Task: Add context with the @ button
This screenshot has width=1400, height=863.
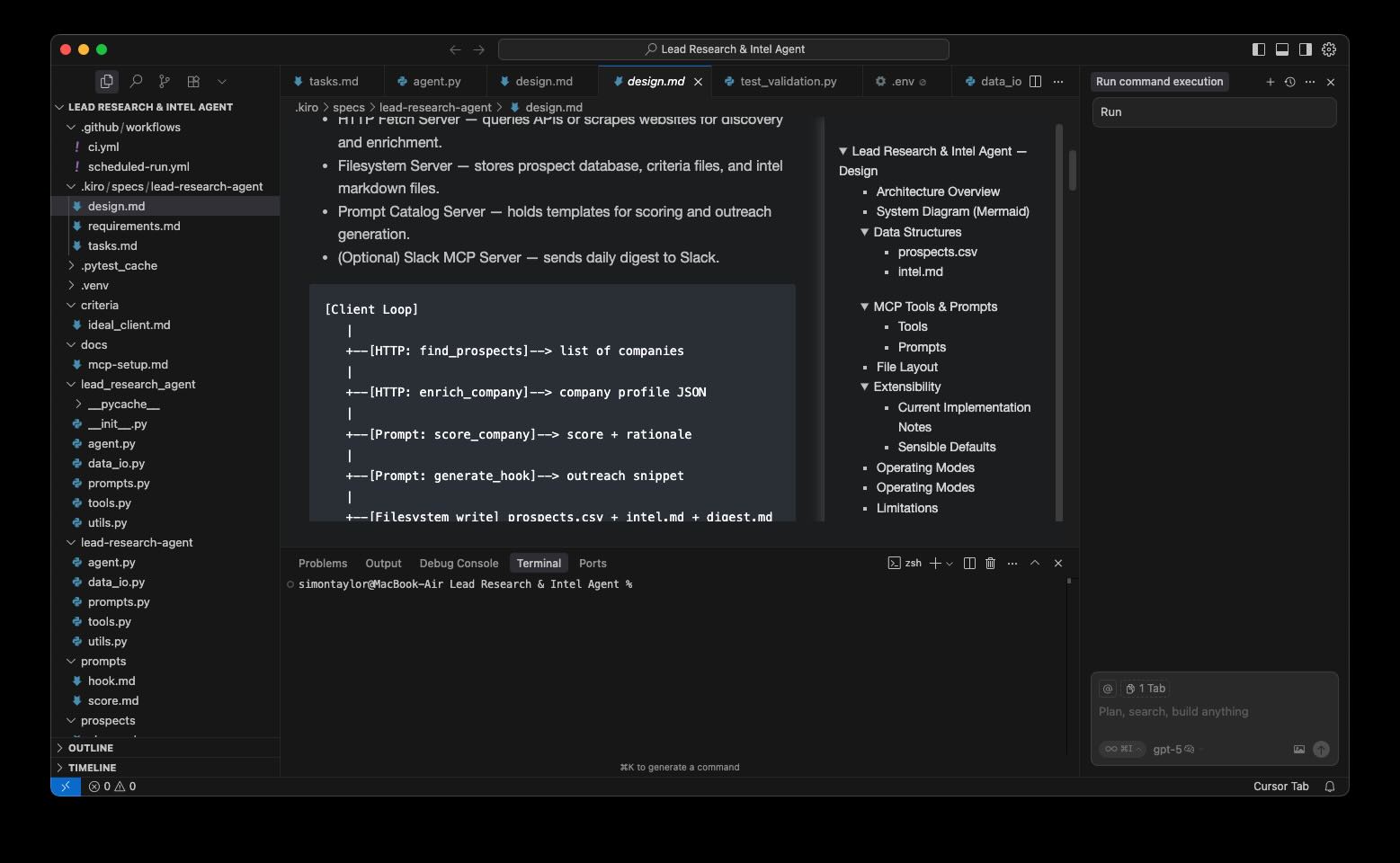Action: pyautogui.click(x=1108, y=689)
